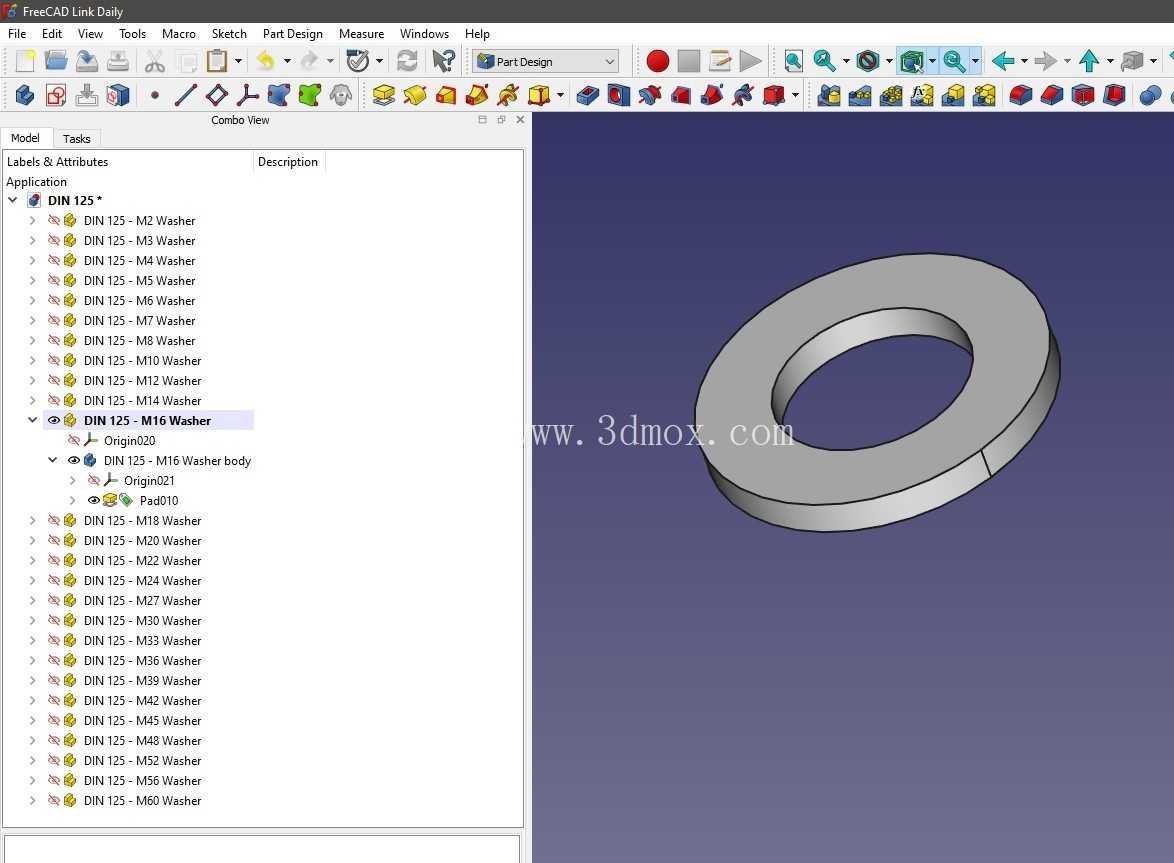Select the Model tab
Screen dimensions: 1174x863
point(25,138)
